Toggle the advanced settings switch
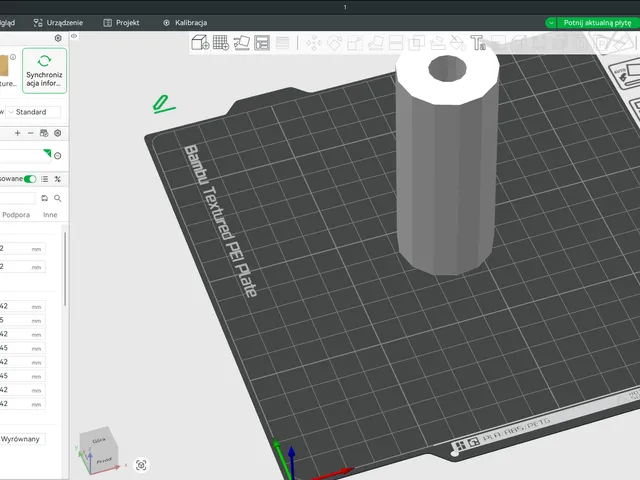 tap(30, 179)
